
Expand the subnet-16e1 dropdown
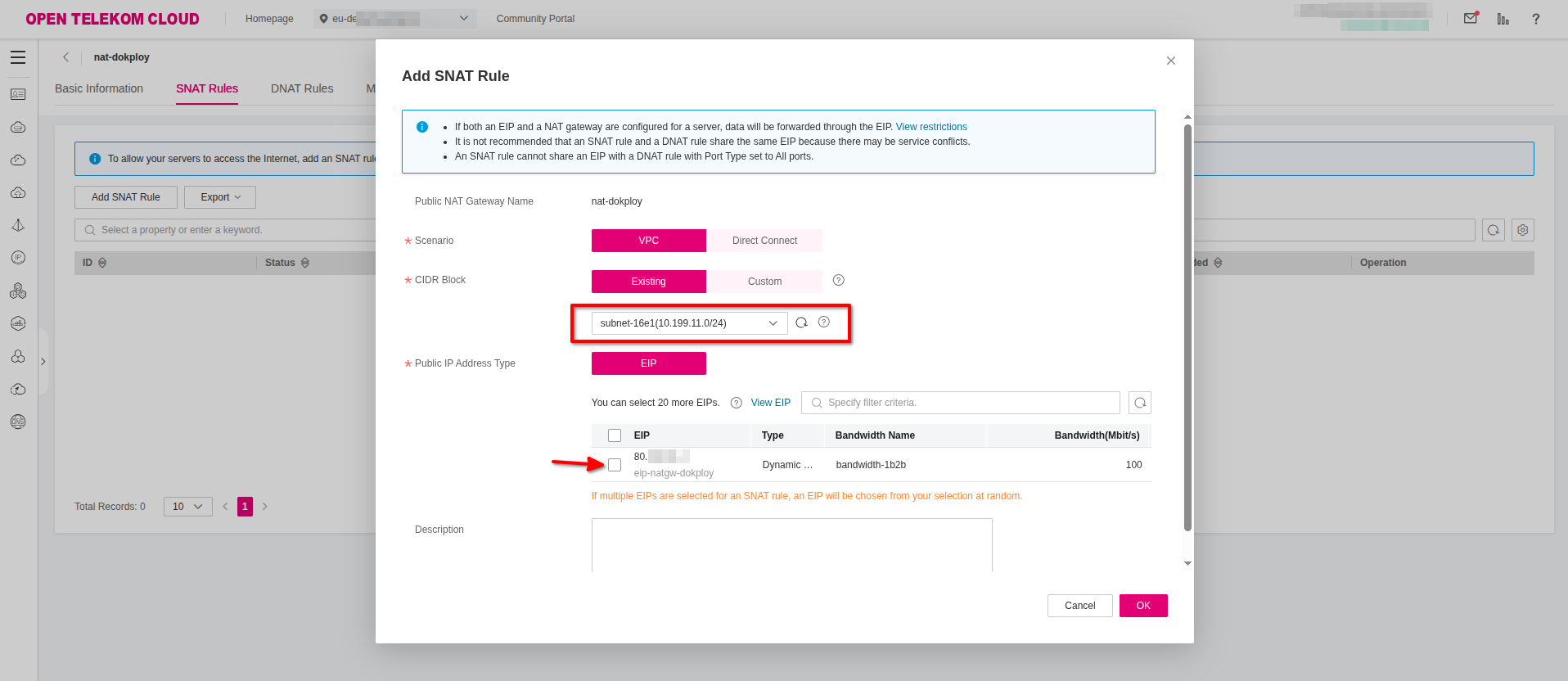pos(689,323)
